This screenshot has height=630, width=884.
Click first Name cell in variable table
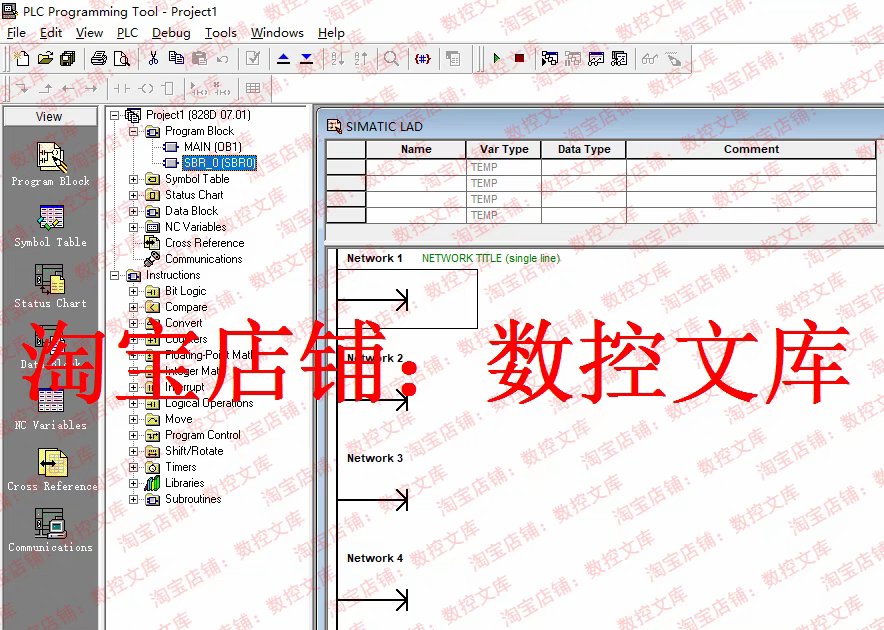(x=416, y=167)
